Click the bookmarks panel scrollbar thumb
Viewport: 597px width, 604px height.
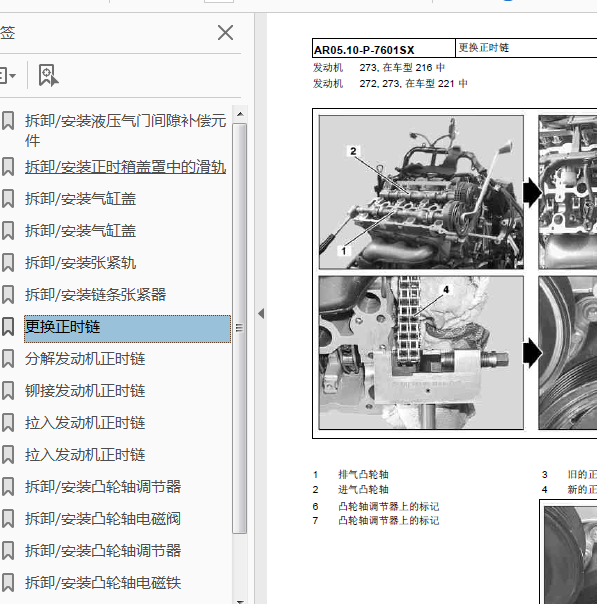click(x=240, y=328)
